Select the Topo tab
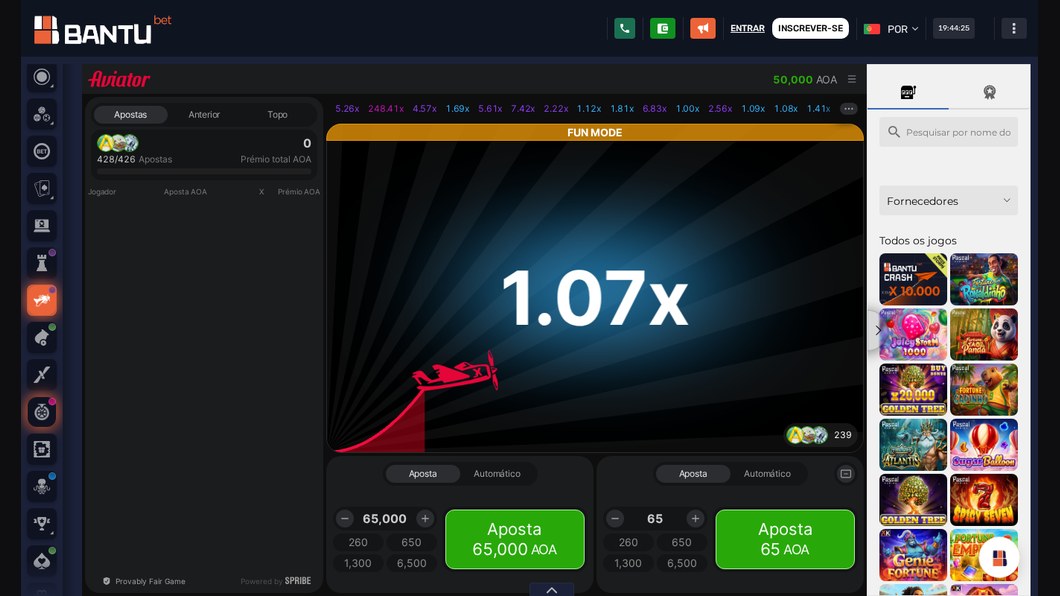The image size is (1060, 596). (x=277, y=114)
